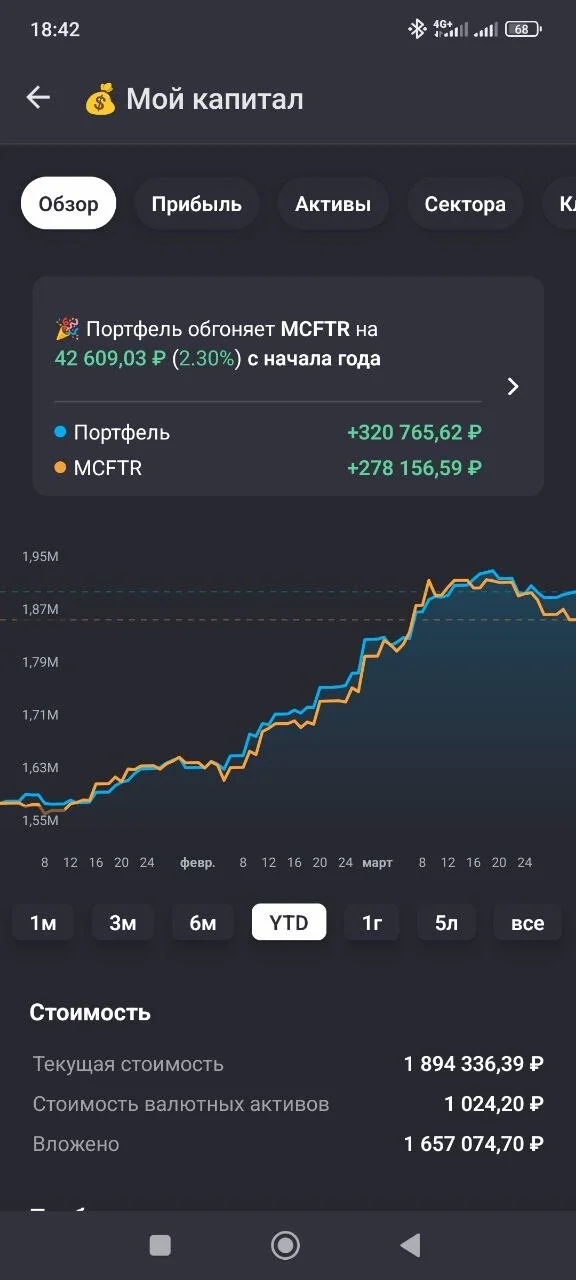
Task: Tap the Android back triangle button
Action: coord(410,1245)
